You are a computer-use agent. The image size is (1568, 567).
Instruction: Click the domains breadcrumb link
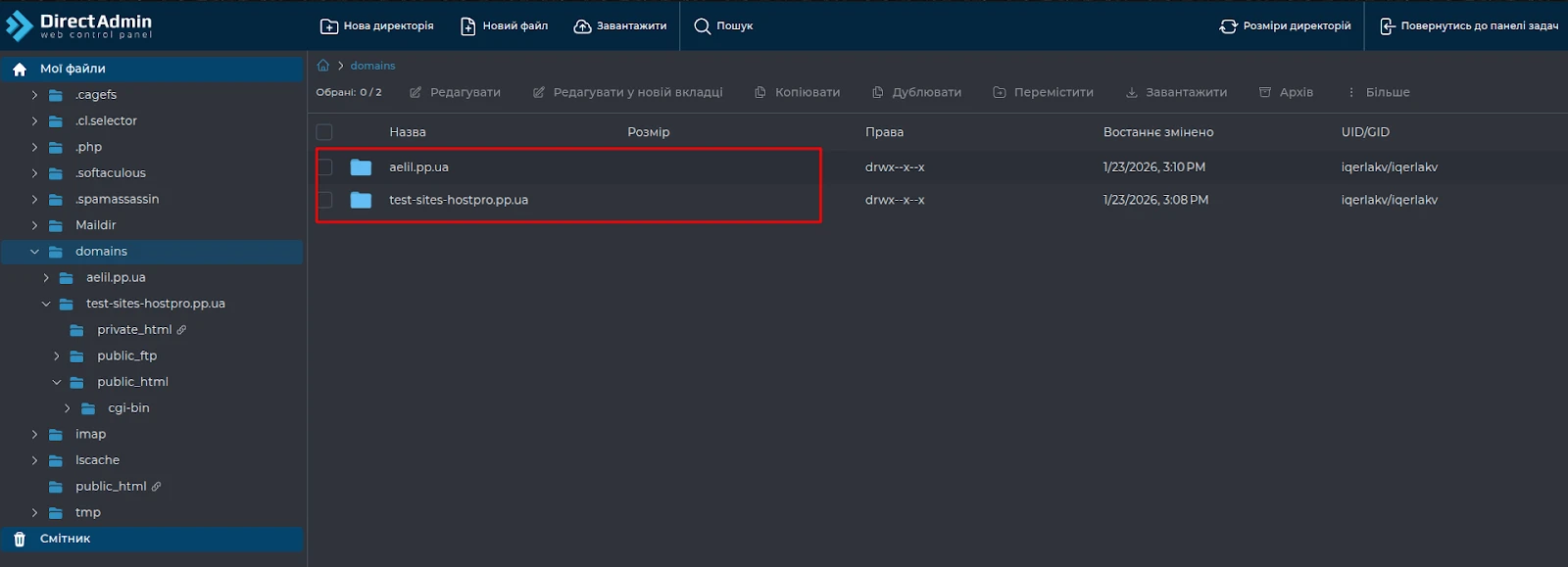(x=373, y=66)
